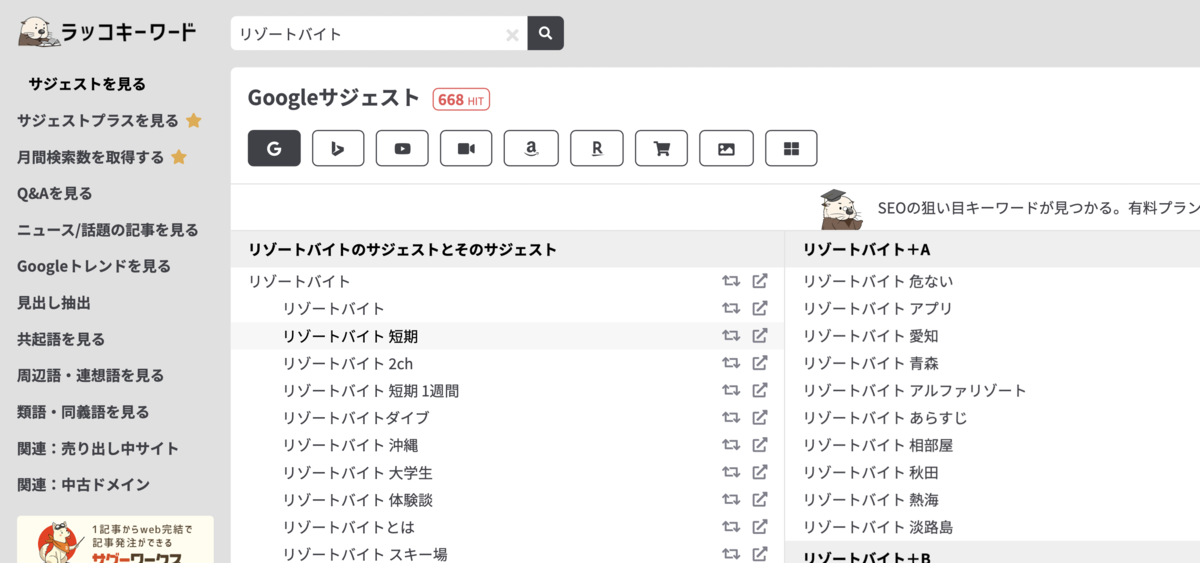Open Q&Aを見る menu item
Screen dimensions: 1200x563
[55, 193]
